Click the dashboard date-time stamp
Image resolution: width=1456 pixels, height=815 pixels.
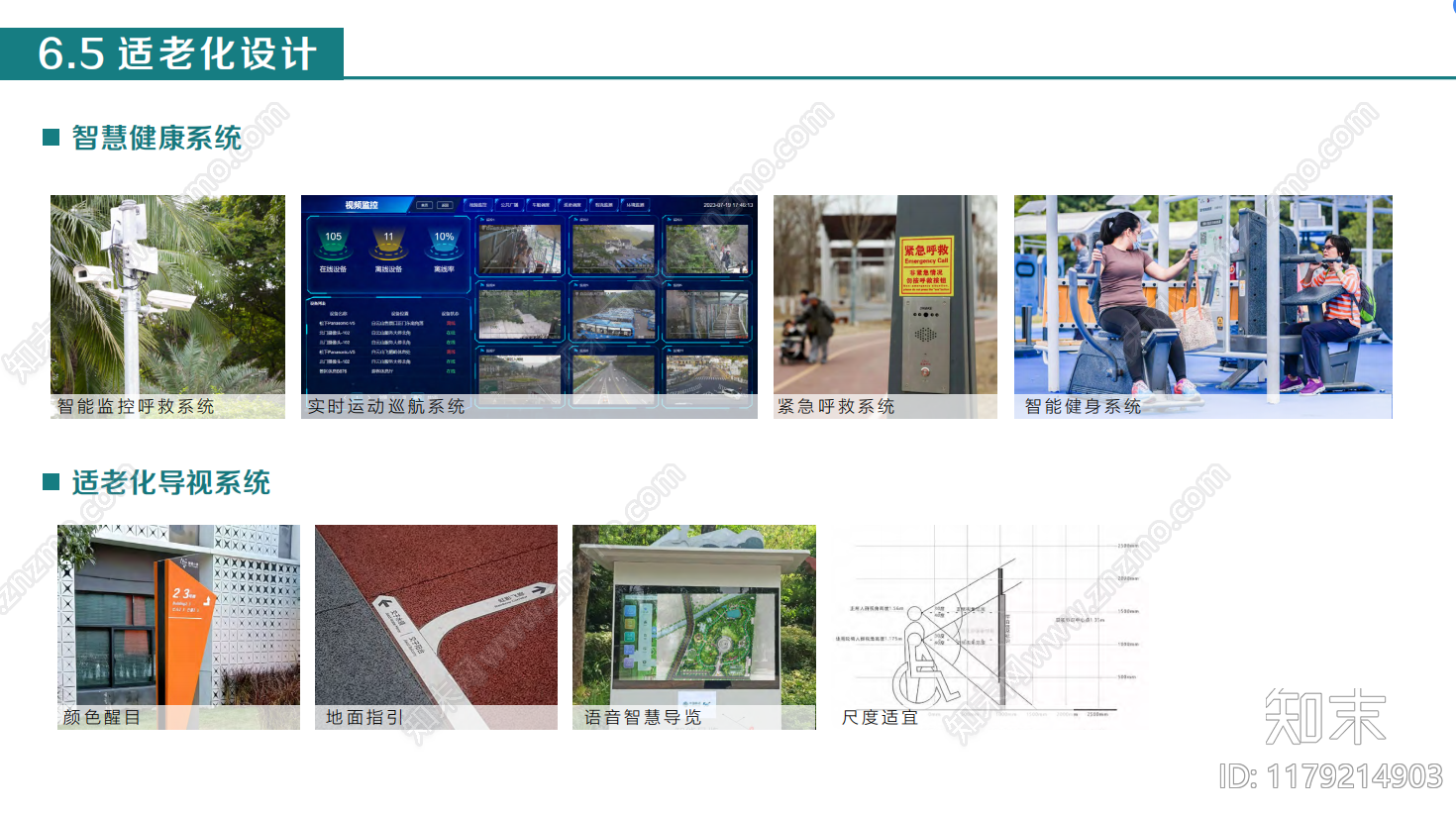click(x=728, y=205)
